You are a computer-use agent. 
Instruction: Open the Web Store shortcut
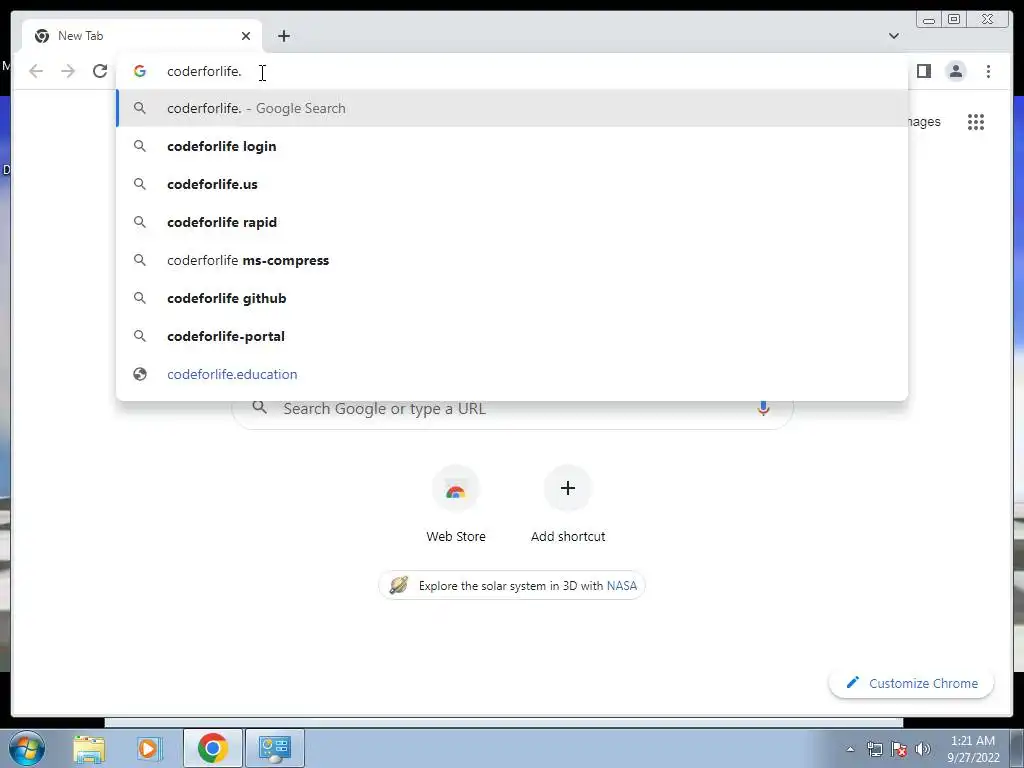point(456,504)
